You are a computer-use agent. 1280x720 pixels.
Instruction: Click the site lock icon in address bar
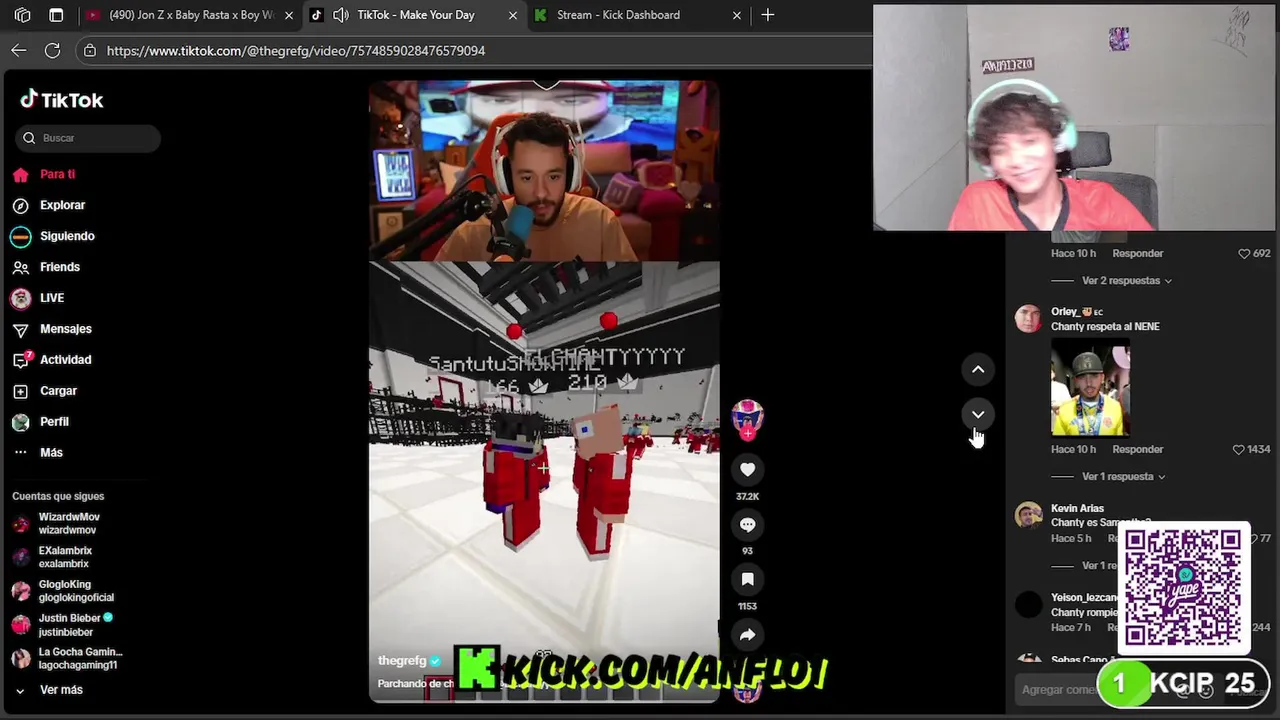(x=90, y=50)
